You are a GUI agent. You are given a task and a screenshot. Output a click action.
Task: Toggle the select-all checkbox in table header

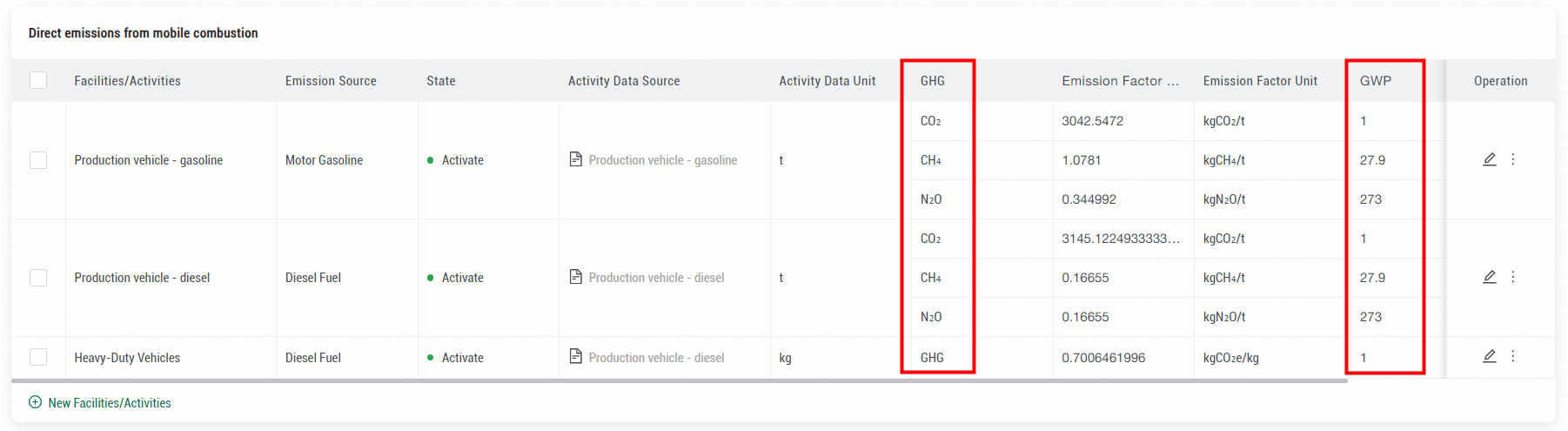(38, 80)
